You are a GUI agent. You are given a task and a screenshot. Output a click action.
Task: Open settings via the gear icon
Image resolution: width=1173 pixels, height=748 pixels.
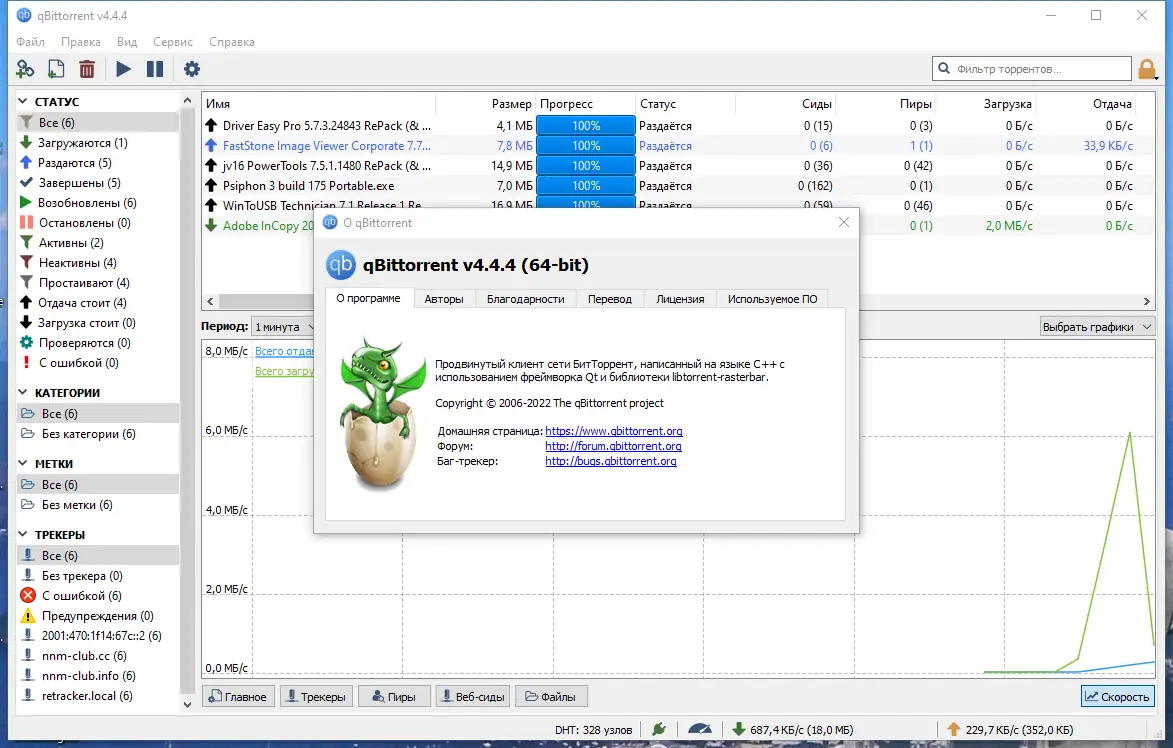[192, 69]
